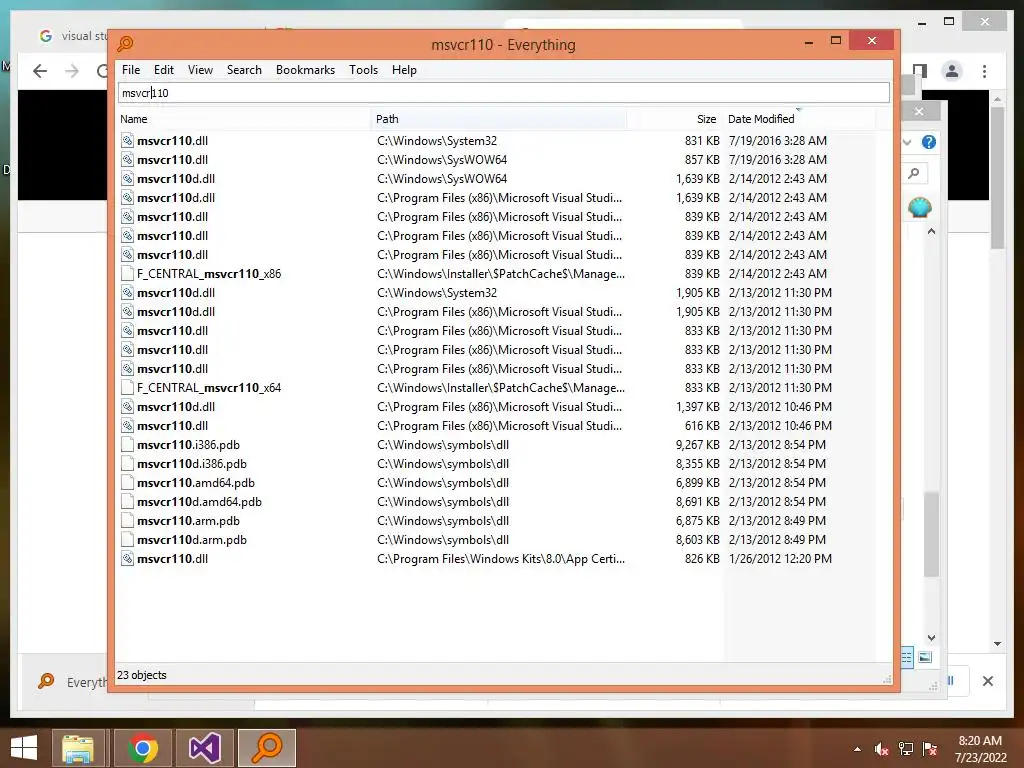The width and height of the screenshot is (1024, 768).
Task: Click Chrome forward arrow button
Action: coord(72,71)
